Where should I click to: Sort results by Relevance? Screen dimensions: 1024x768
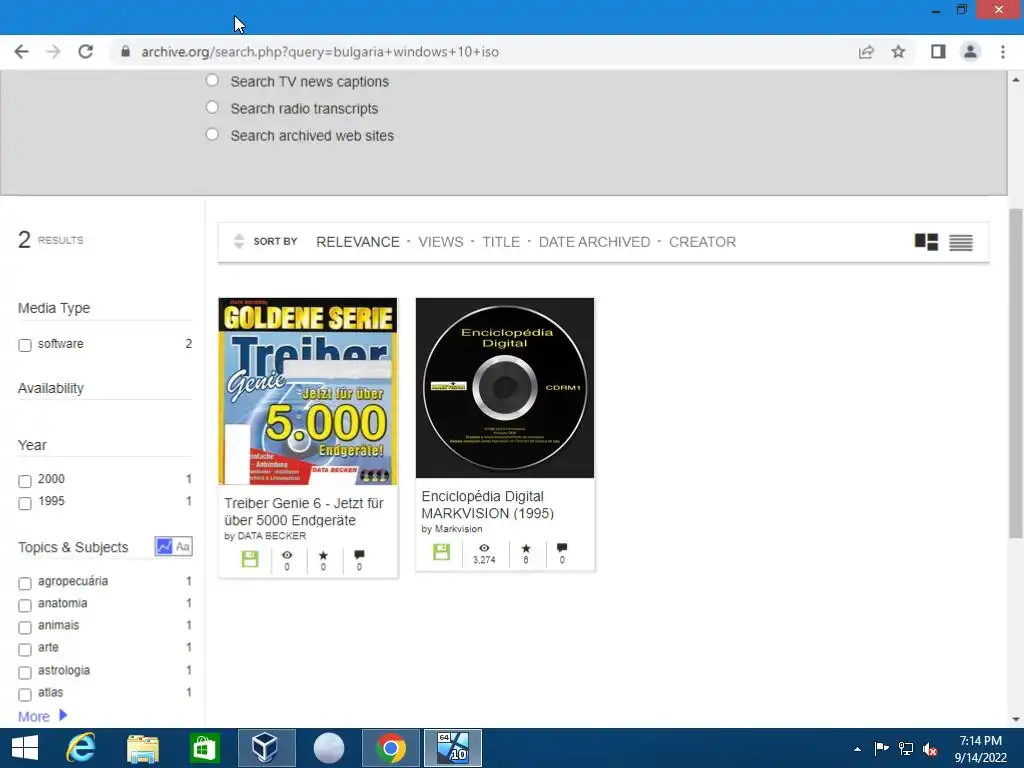358,242
